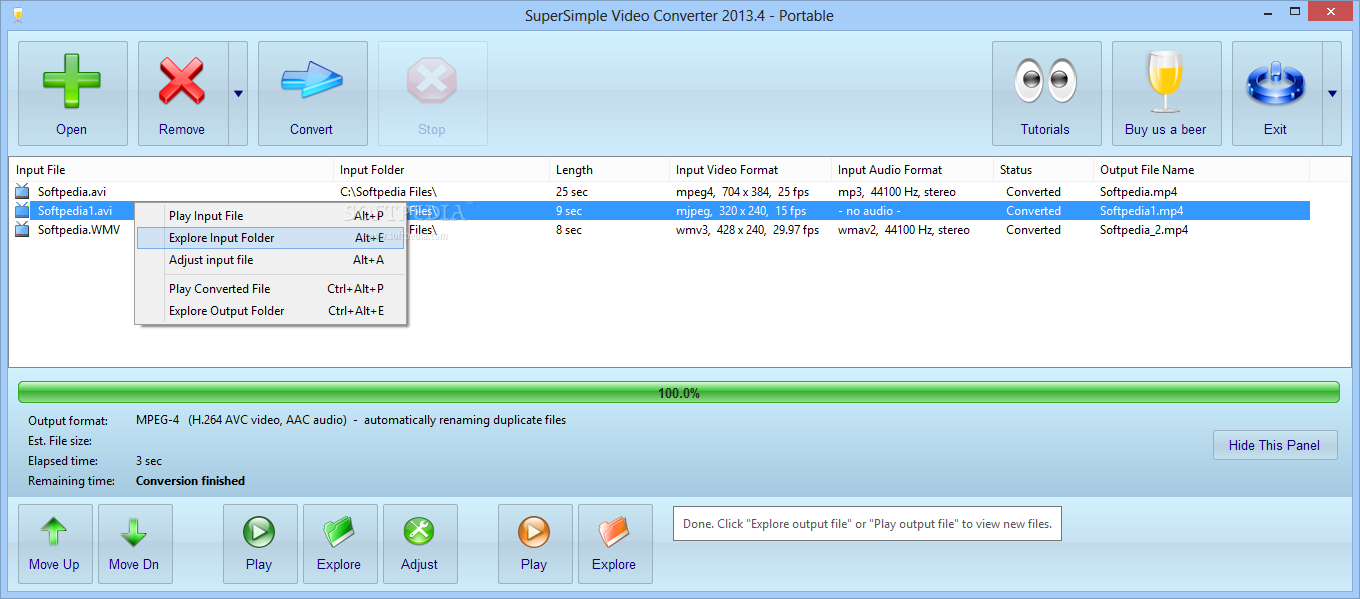Screen dimensions: 1360x599
Task: Click the Buy us a beer button
Action: click(1166, 93)
